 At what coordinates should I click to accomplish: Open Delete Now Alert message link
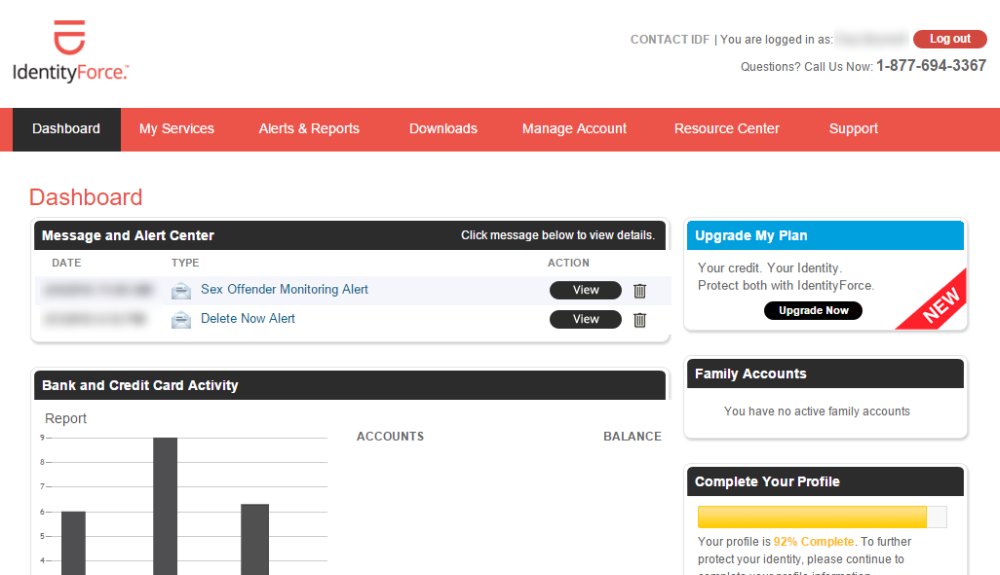[x=248, y=319]
